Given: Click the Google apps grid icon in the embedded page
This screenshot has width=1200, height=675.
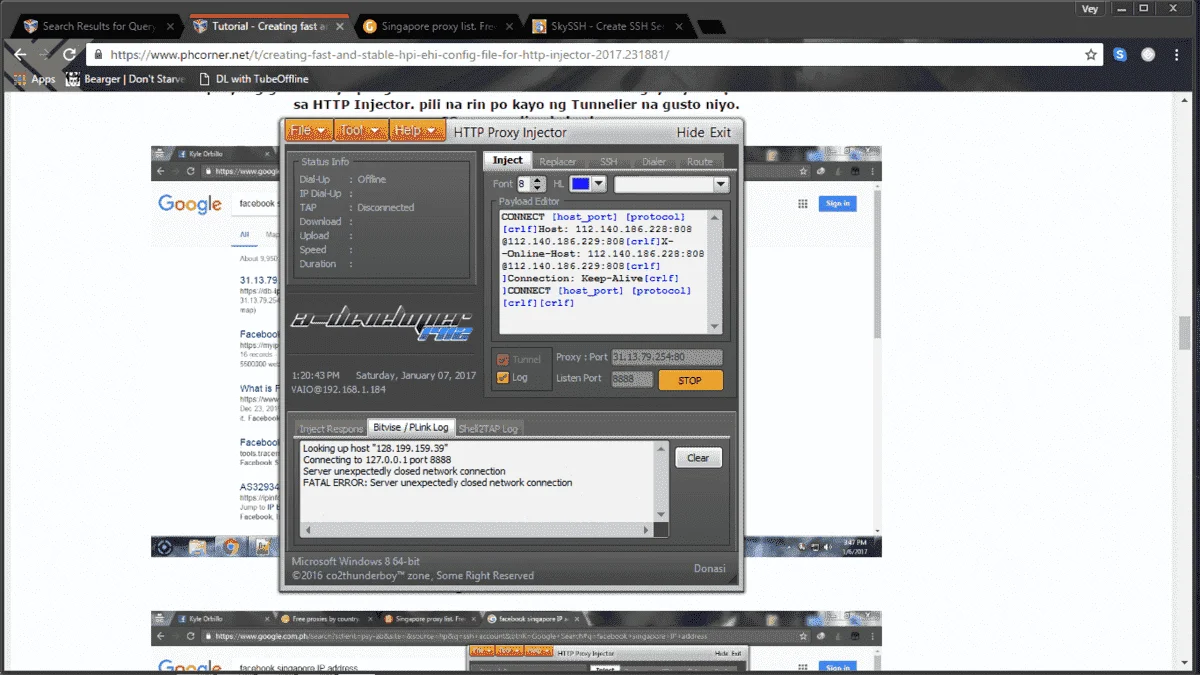Looking at the screenshot, I should (x=802, y=204).
